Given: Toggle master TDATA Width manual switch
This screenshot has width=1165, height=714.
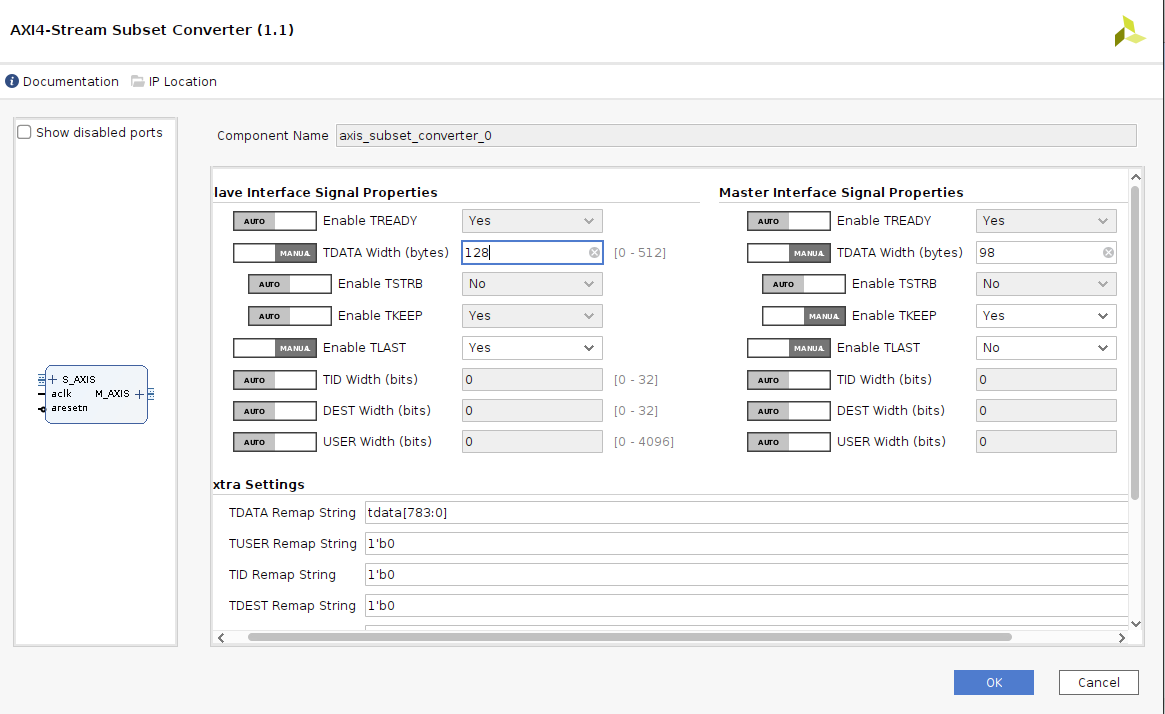Looking at the screenshot, I should click(x=788, y=253).
